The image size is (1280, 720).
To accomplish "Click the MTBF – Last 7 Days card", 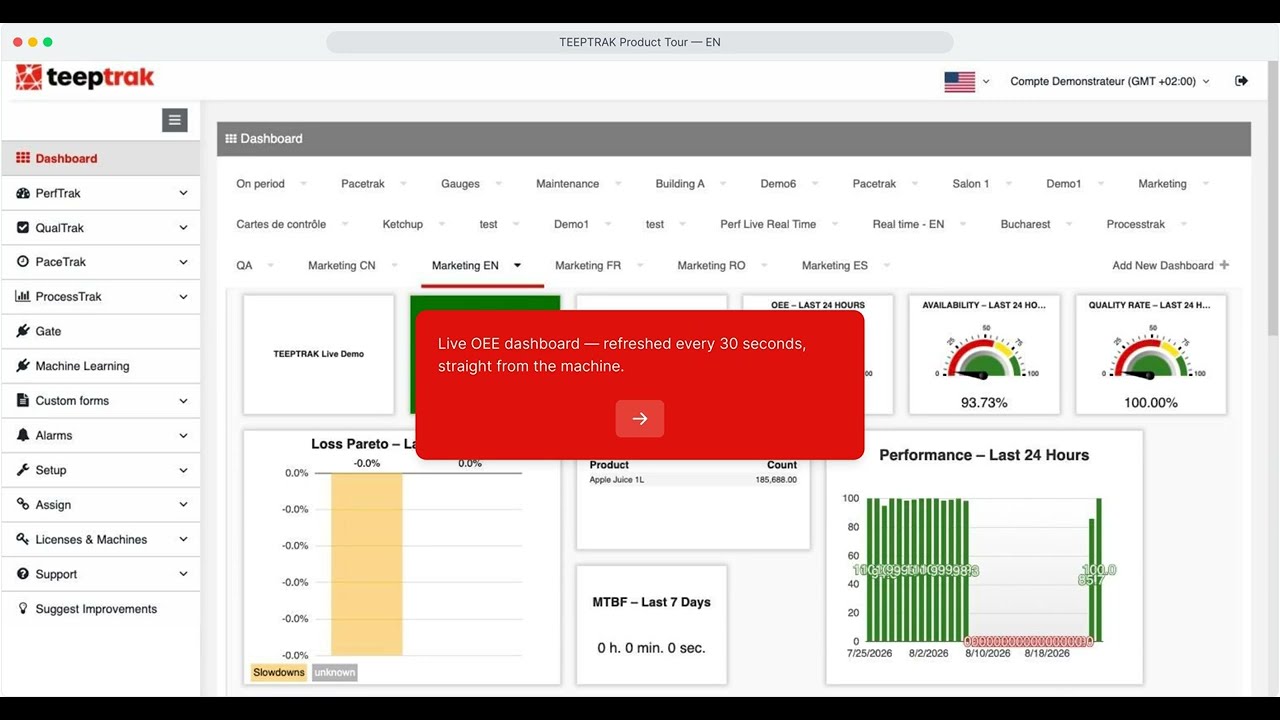I will (652, 625).
